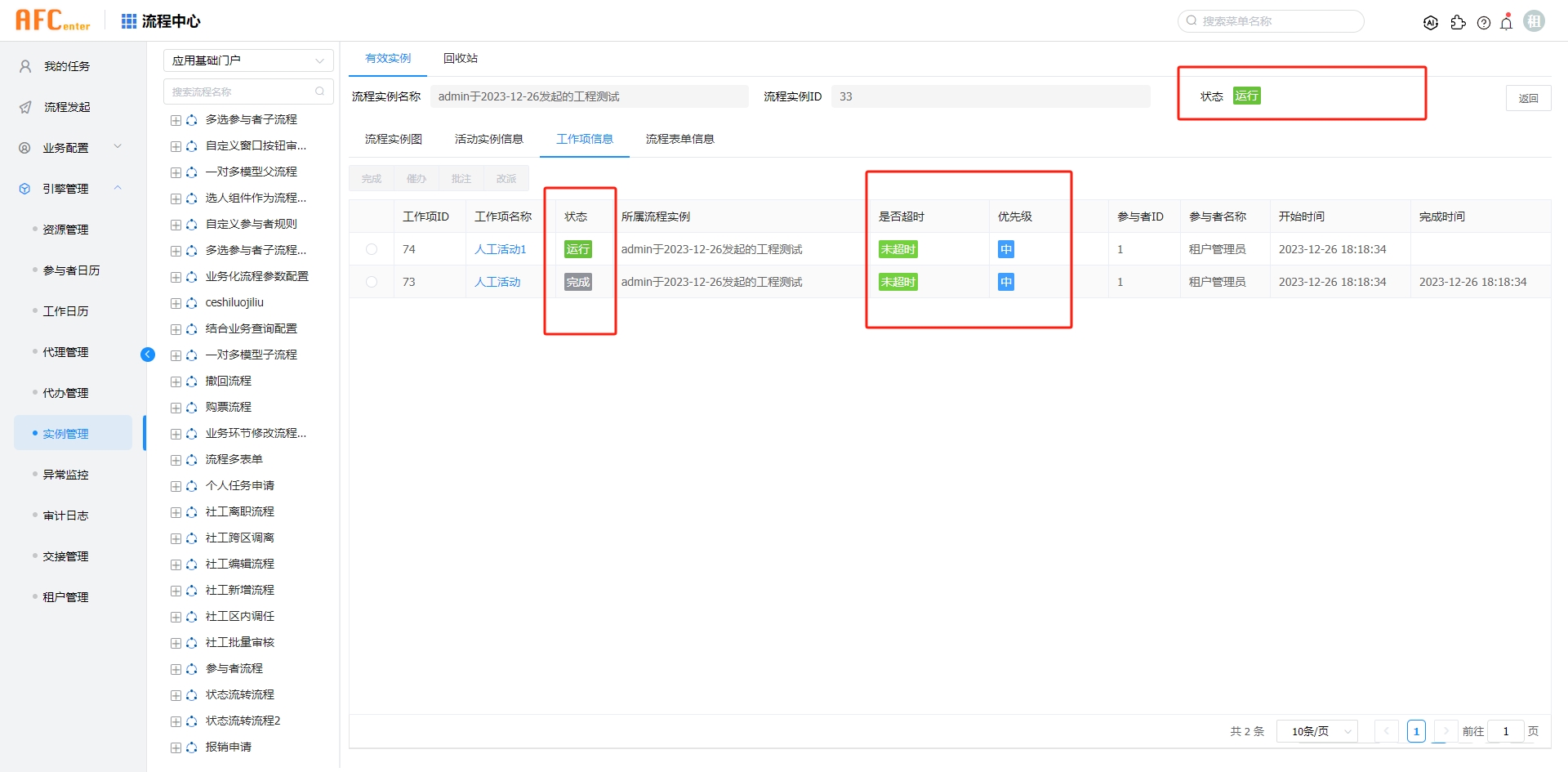The height and width of the screenshot is (772, 1568).
Task: Click the 返回 button
Action: [1529, 97]
